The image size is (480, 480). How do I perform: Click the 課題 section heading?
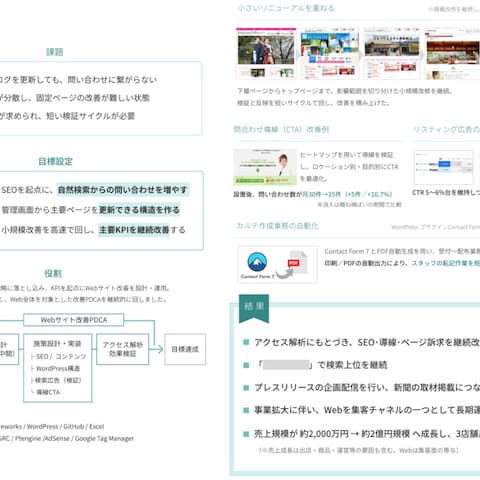point(55,52)
